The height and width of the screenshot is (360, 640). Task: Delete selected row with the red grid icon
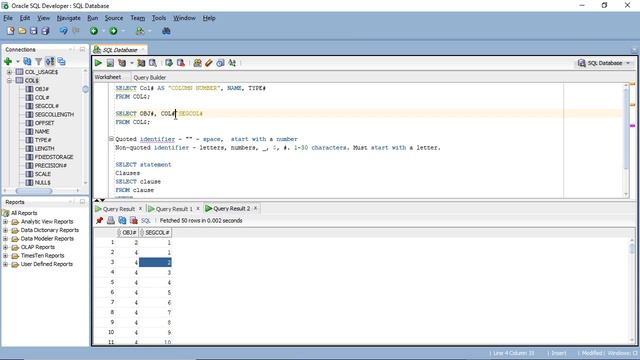point(133,220)
